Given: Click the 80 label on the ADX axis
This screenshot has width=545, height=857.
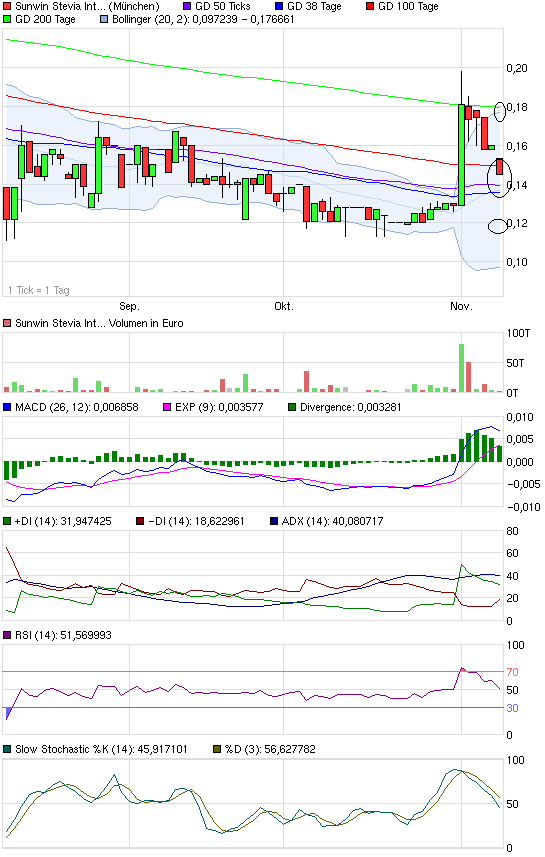Looking at the screenshot, I should click(513, 532).
